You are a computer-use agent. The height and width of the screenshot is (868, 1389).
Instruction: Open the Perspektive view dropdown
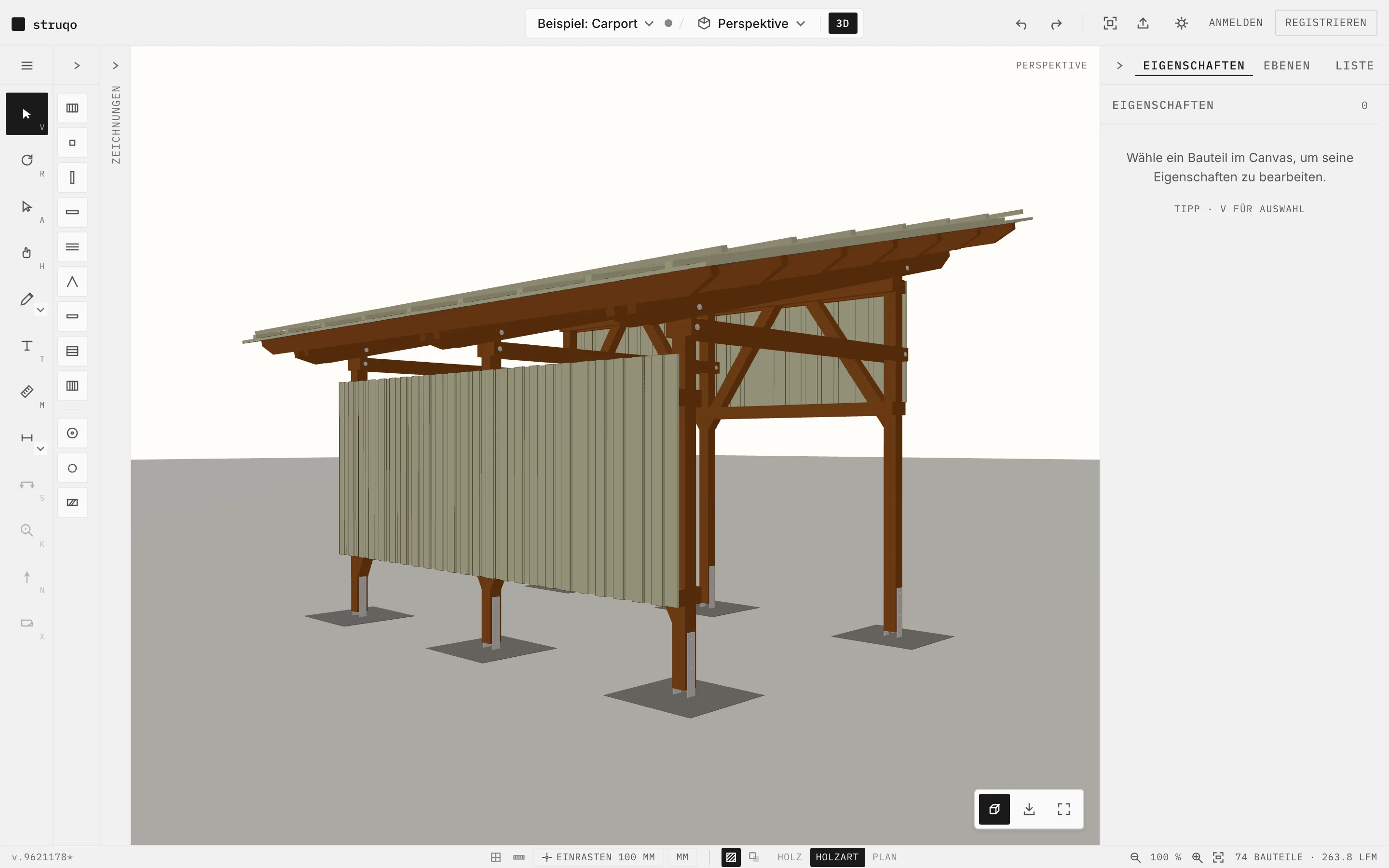(x=752, y=24)
